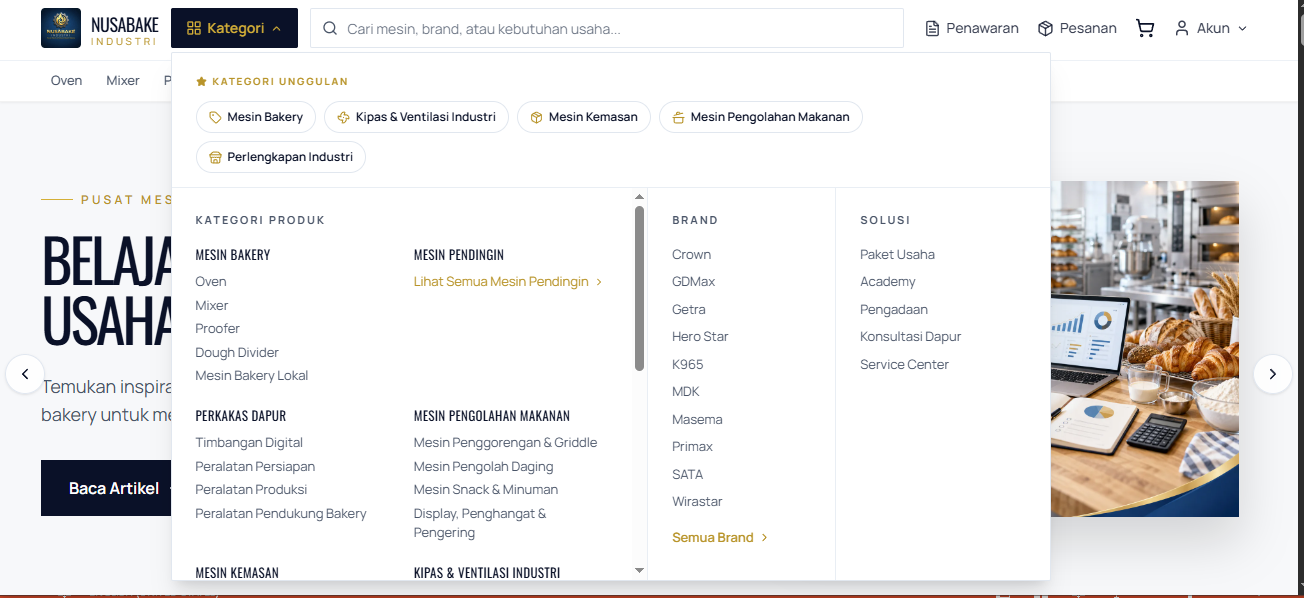Open Peralatan Produksi category
Viewport: 1304px width, 598px height.
pyautogui.click(x=251, y=489)
